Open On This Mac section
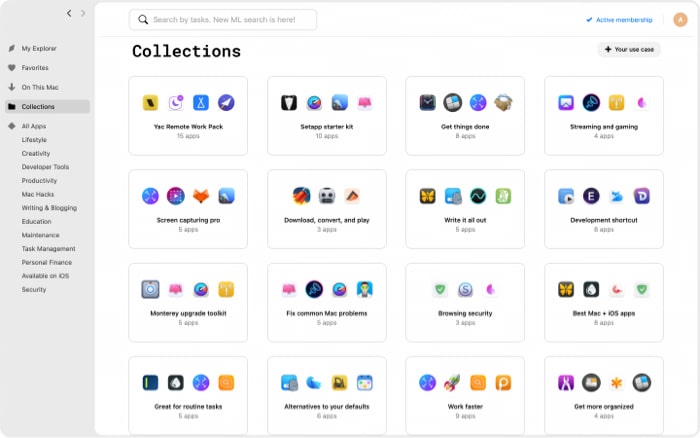 coord(40,87)
